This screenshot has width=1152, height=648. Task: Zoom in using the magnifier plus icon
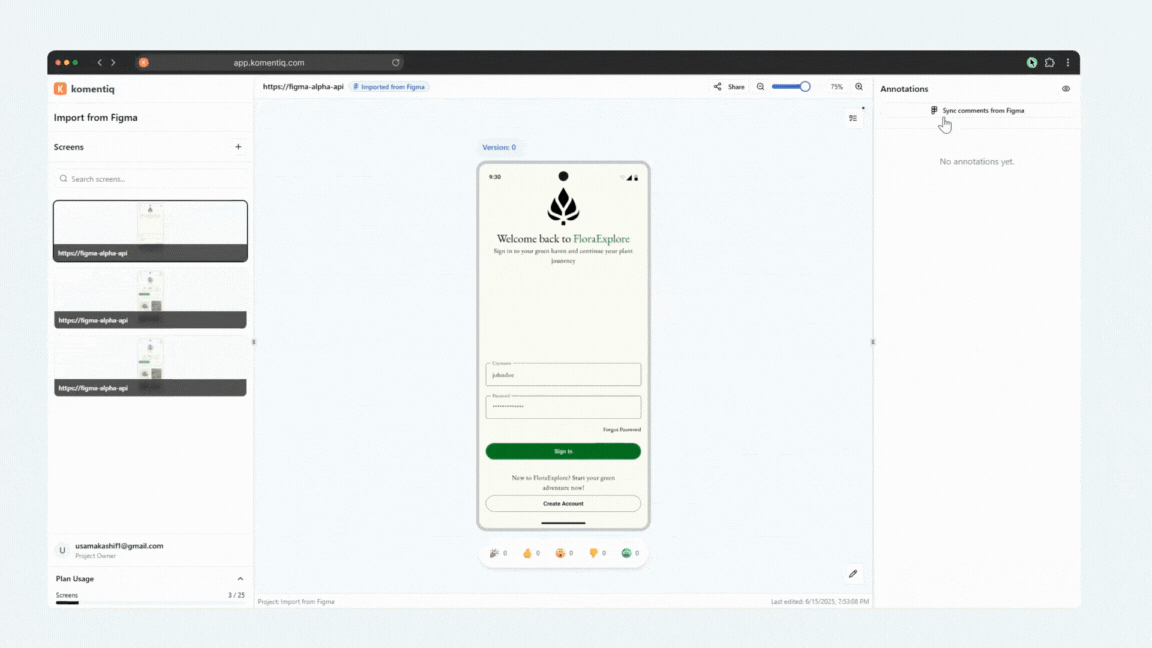pos(859,87)
